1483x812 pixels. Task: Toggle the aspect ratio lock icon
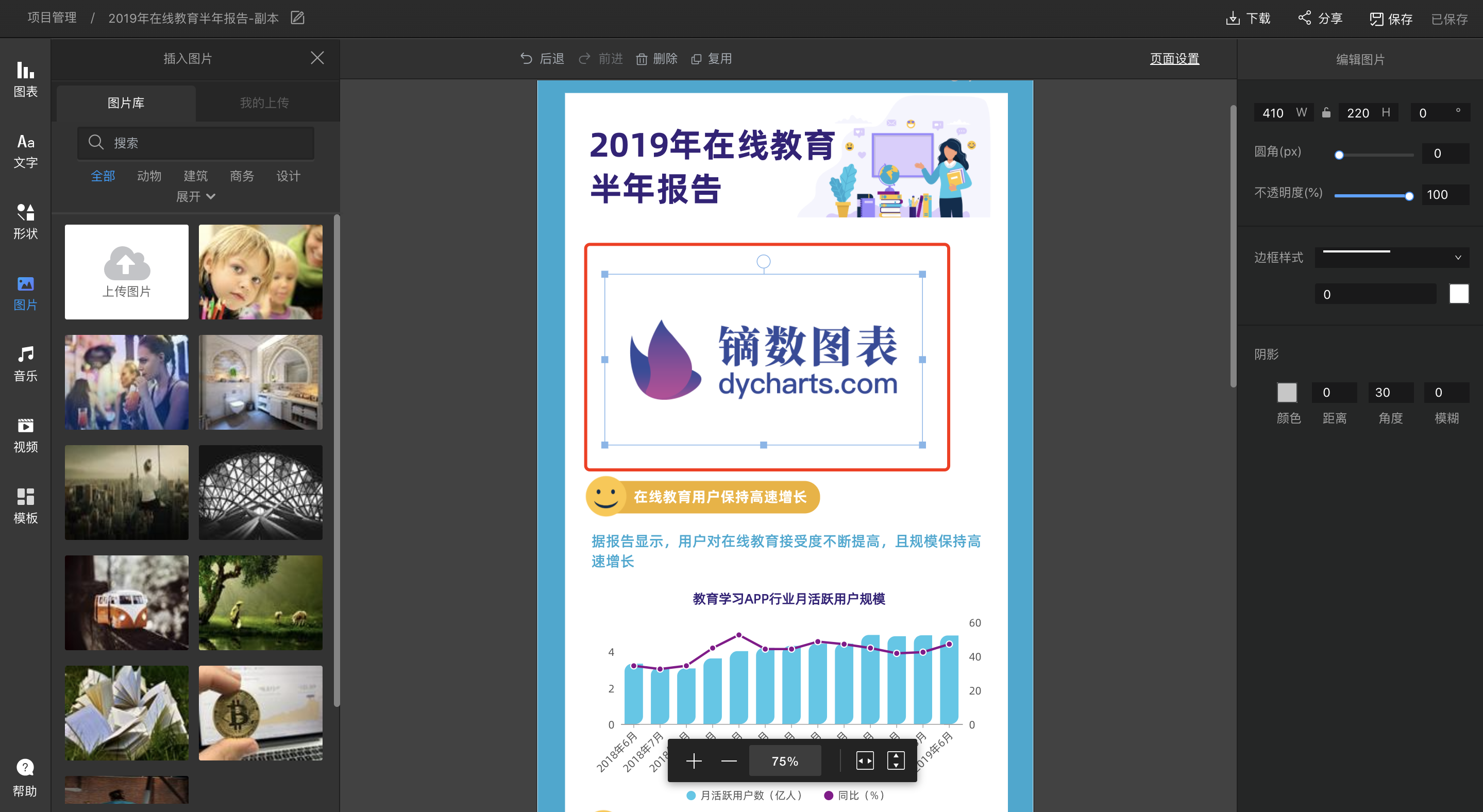1326,112
